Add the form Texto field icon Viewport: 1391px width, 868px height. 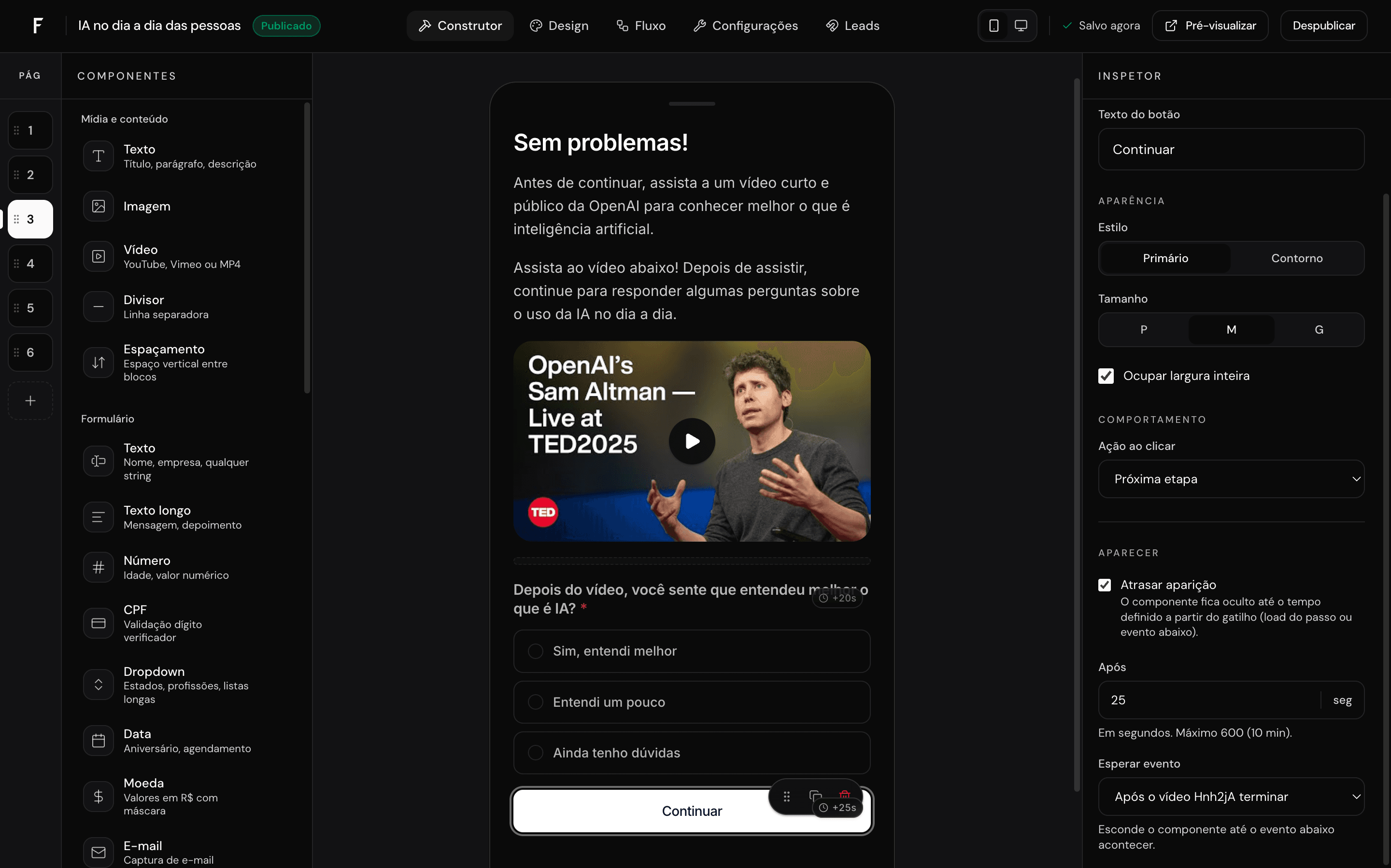[x=98, y=461]
